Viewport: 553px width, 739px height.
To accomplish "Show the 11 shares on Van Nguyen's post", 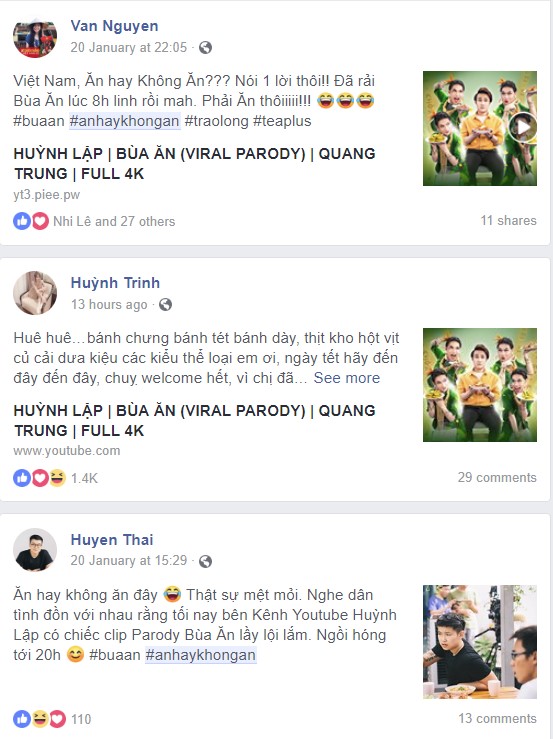I will point(508,221).
